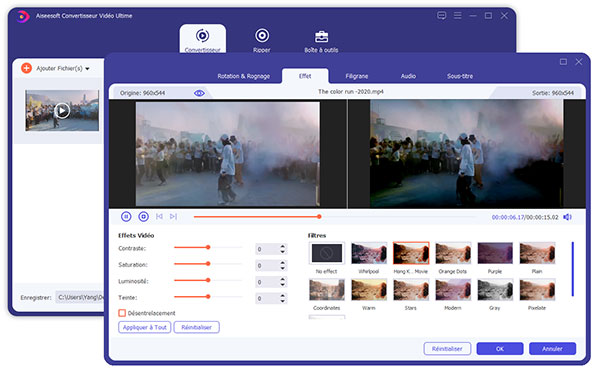Decrease the Luminosité value with down arrow
The height and width of the screenshot is (371, 600).
pyautogui.click(x=282, y=285)
